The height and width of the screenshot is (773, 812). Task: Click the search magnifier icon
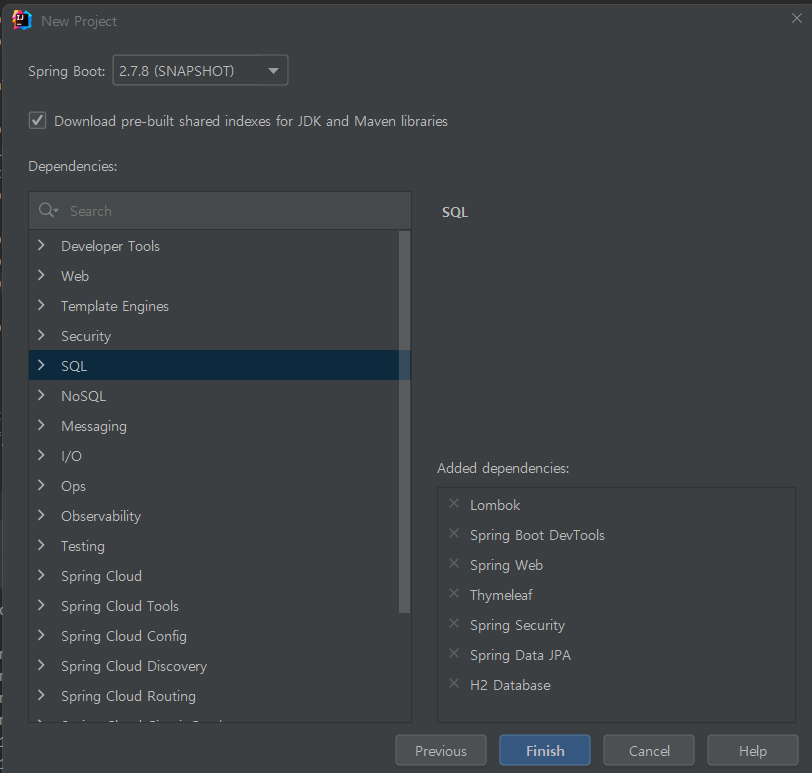click(48, 210)
